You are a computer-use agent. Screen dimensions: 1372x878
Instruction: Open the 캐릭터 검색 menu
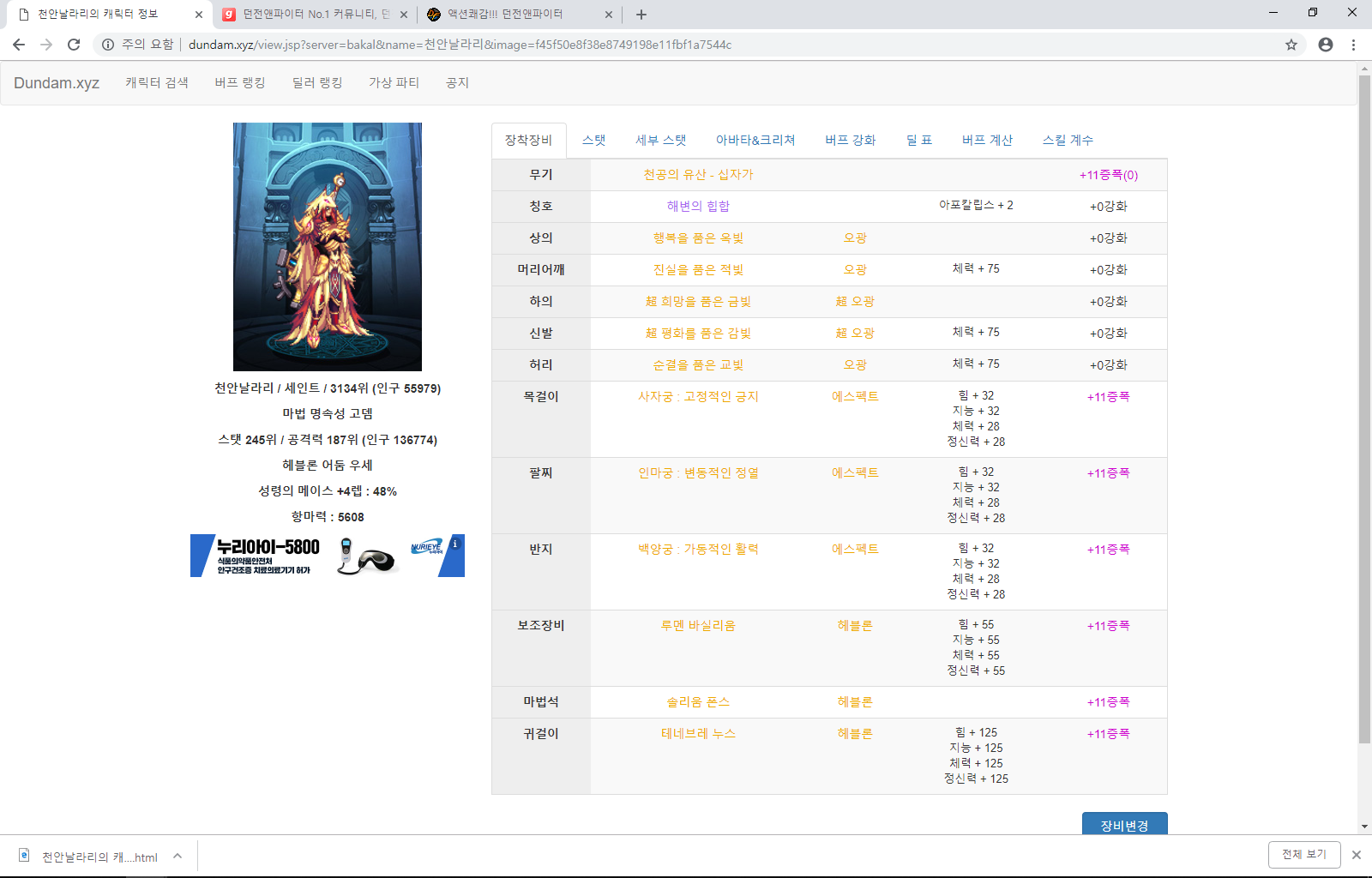[x=157, y=82]
